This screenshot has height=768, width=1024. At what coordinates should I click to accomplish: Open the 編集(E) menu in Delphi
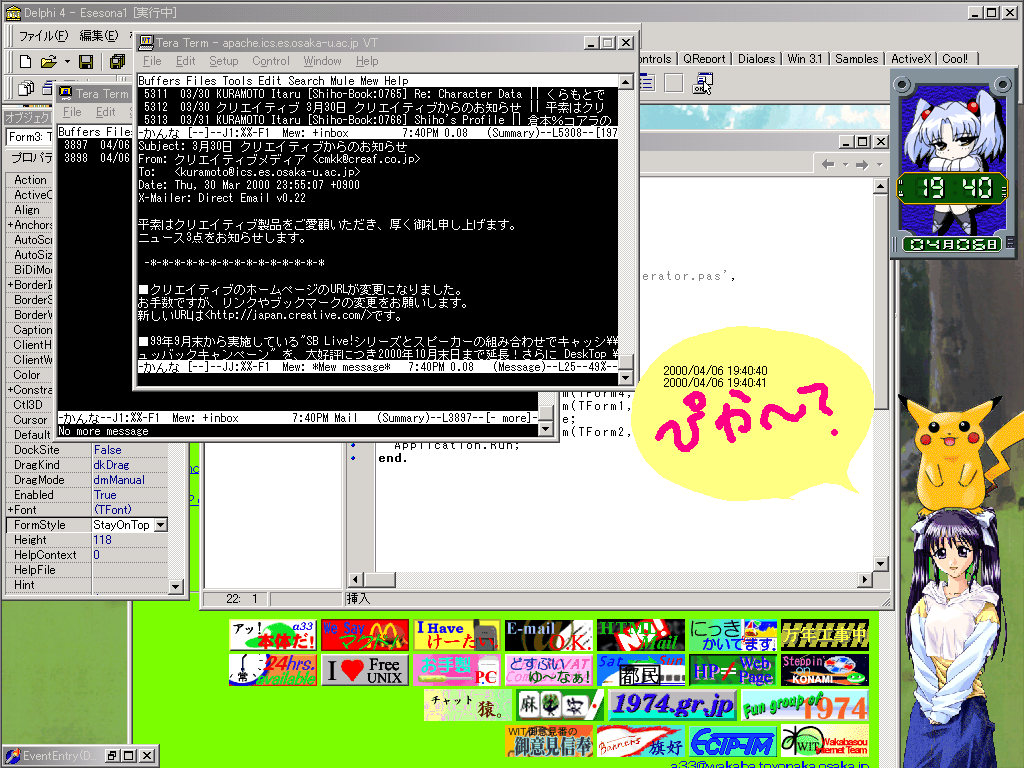click(99, 36)
